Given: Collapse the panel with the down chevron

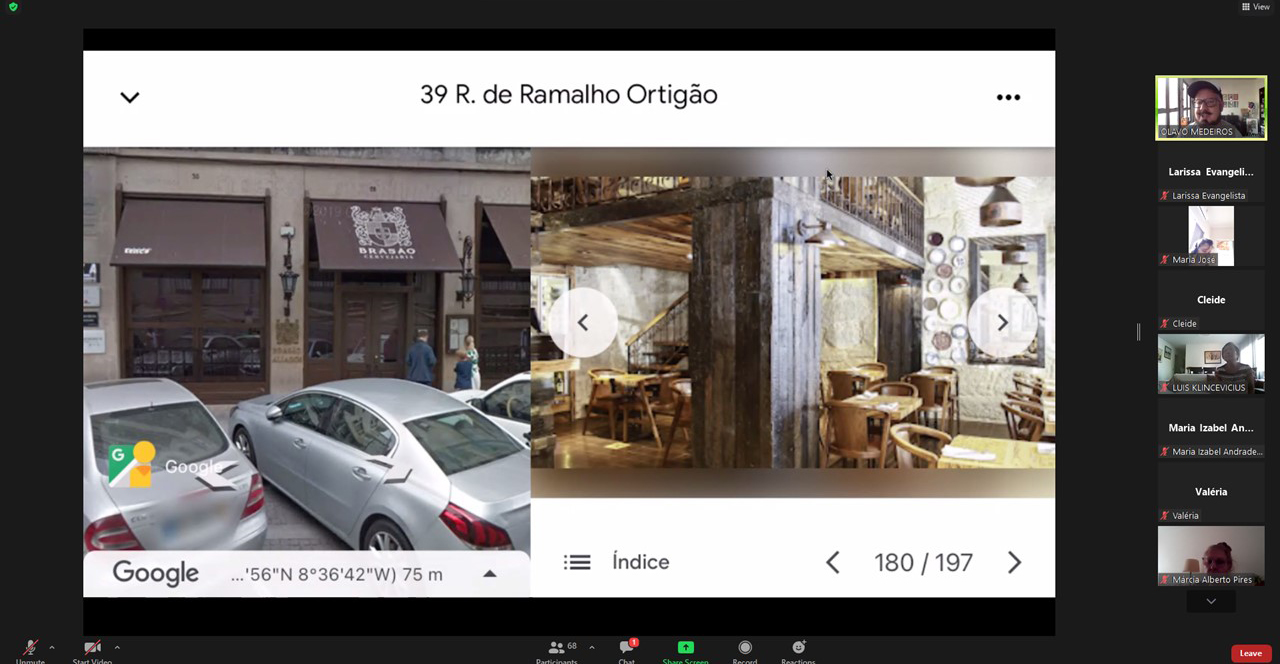Looking at the screenshot, I should pos(130,97).
